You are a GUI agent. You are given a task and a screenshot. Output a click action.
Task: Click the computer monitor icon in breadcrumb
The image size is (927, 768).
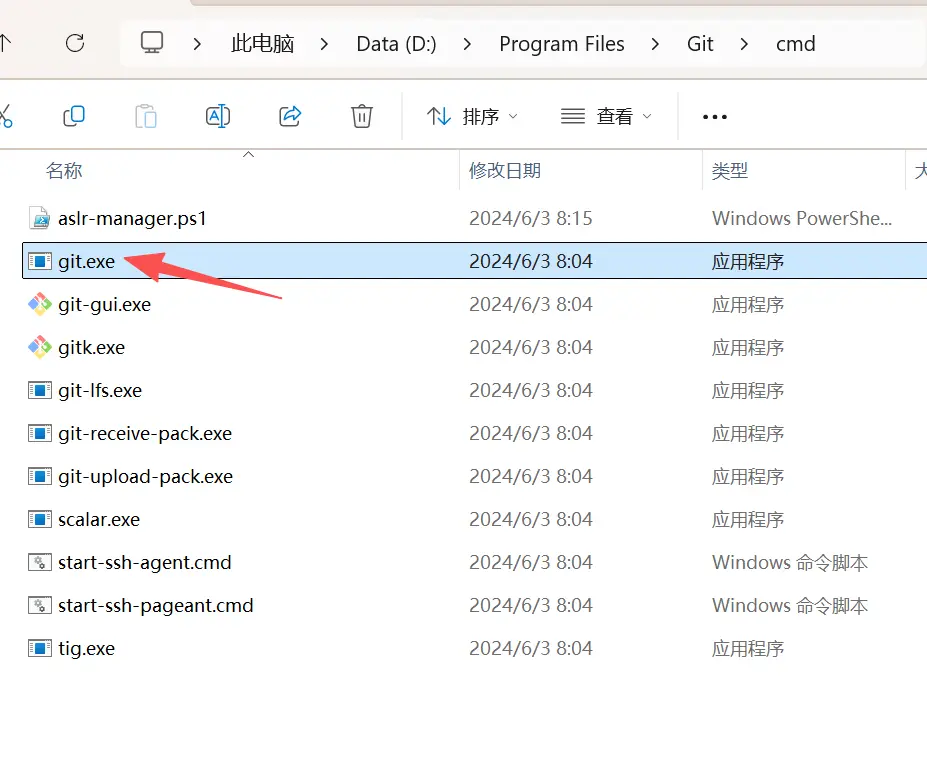point(152,43)
